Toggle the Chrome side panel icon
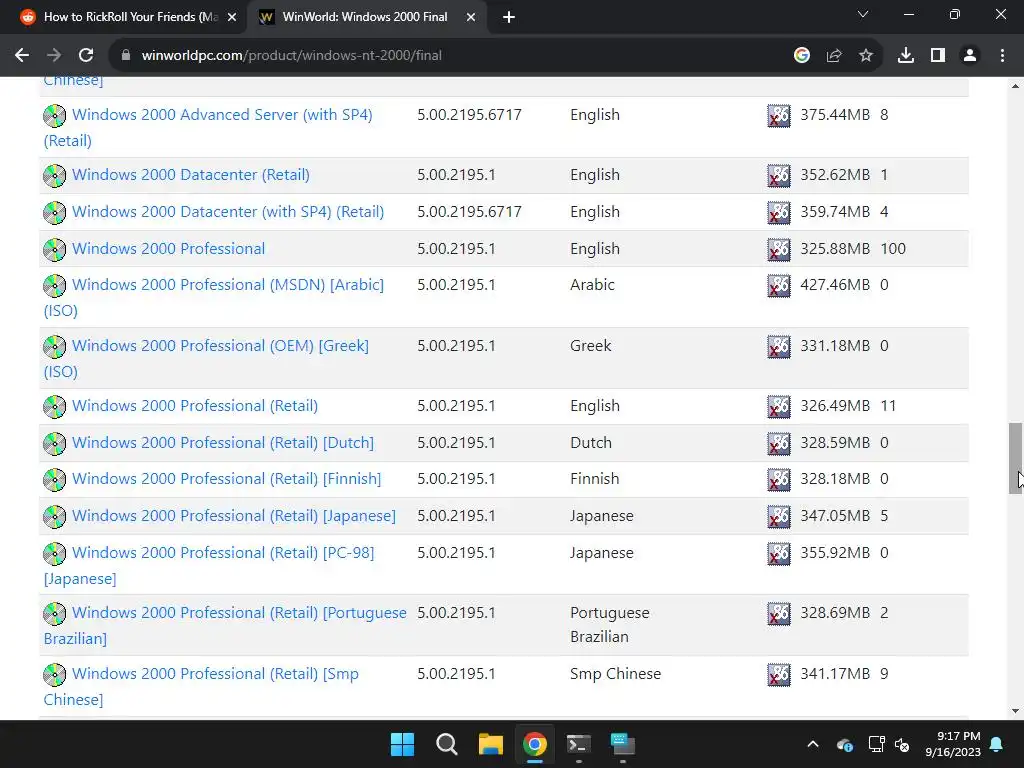 point(938,56)
